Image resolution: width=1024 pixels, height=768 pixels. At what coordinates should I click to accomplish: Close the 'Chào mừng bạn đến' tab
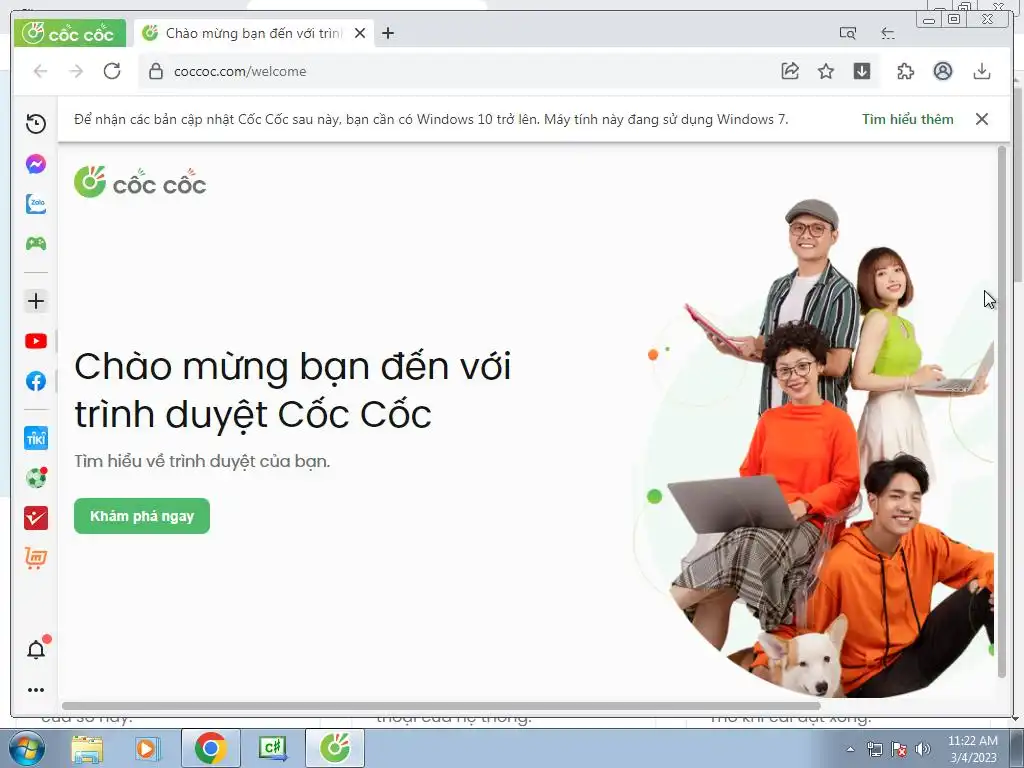point(360,33)
